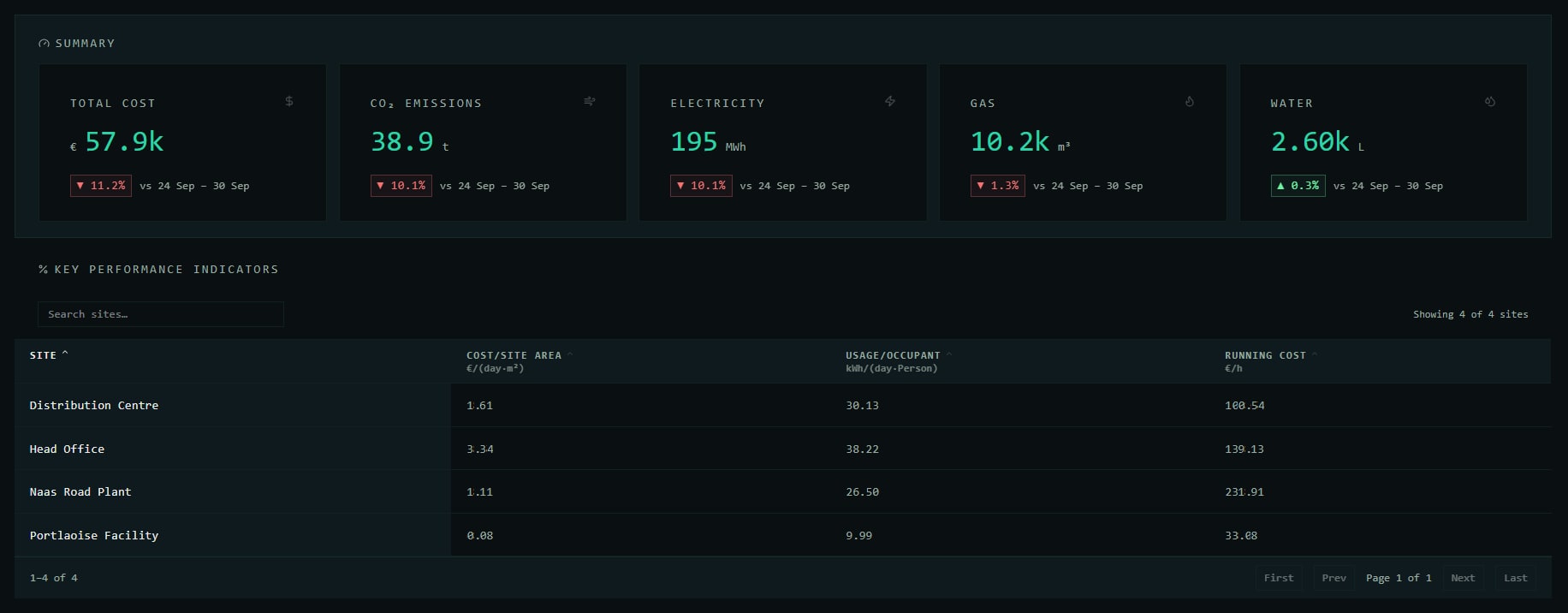
Task: Click running cost value 139.13
Action: click(1244, 449)
